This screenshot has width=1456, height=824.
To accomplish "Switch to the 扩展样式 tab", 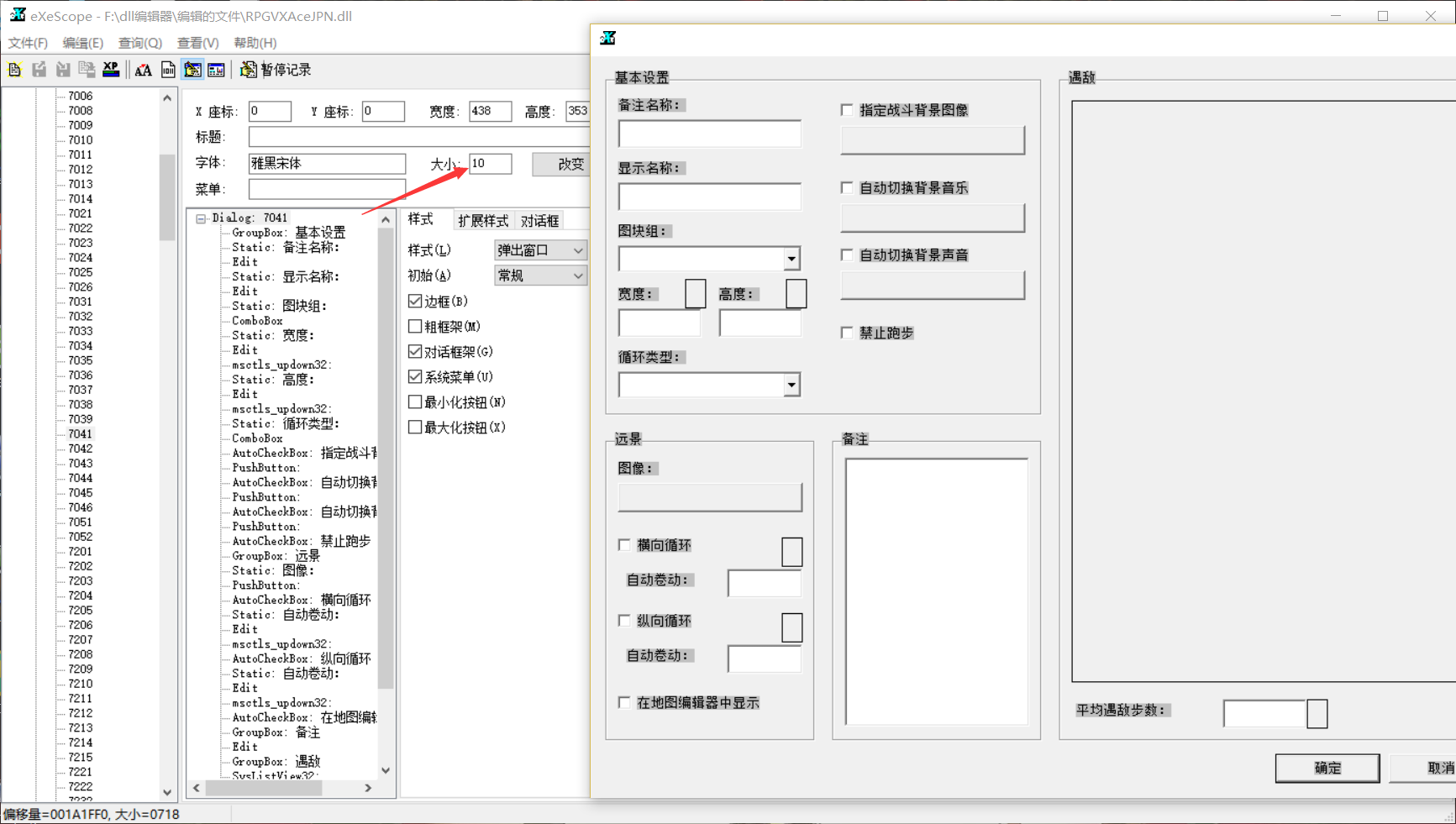I will [x=483, y=221].
